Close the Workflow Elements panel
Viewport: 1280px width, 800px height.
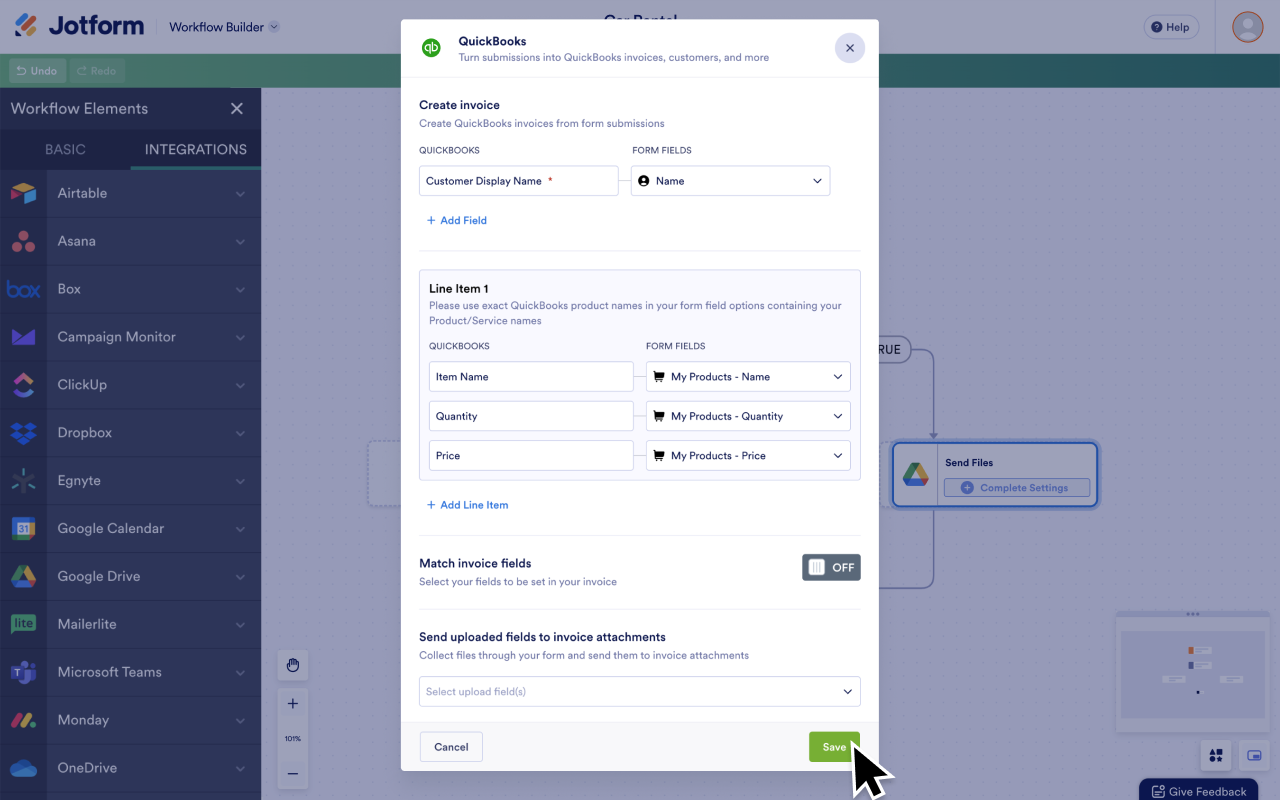237,108
